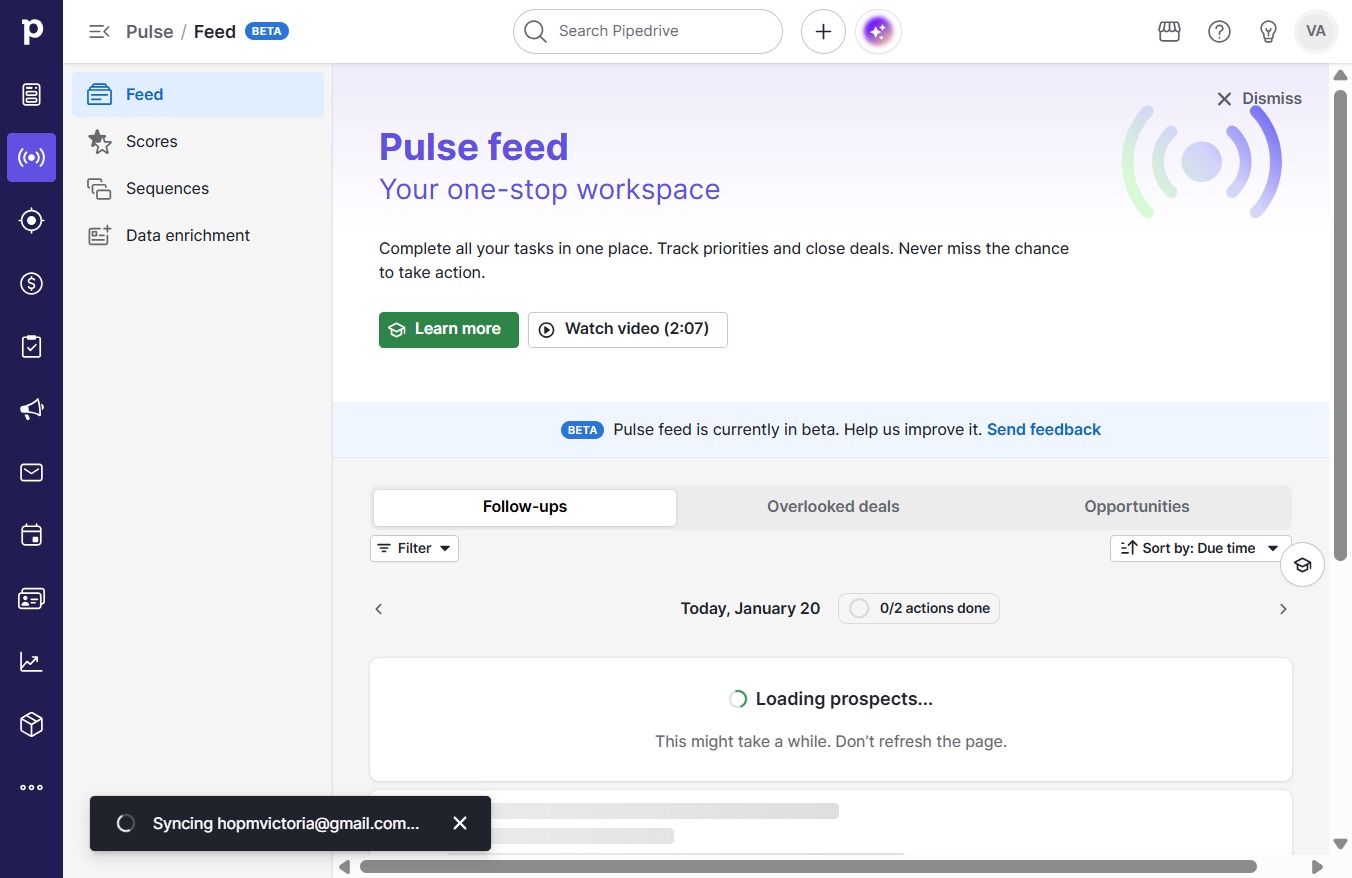Open Deals dollar icon in sidebar
The image size is (1352, 878).
[x=32, y=283]
